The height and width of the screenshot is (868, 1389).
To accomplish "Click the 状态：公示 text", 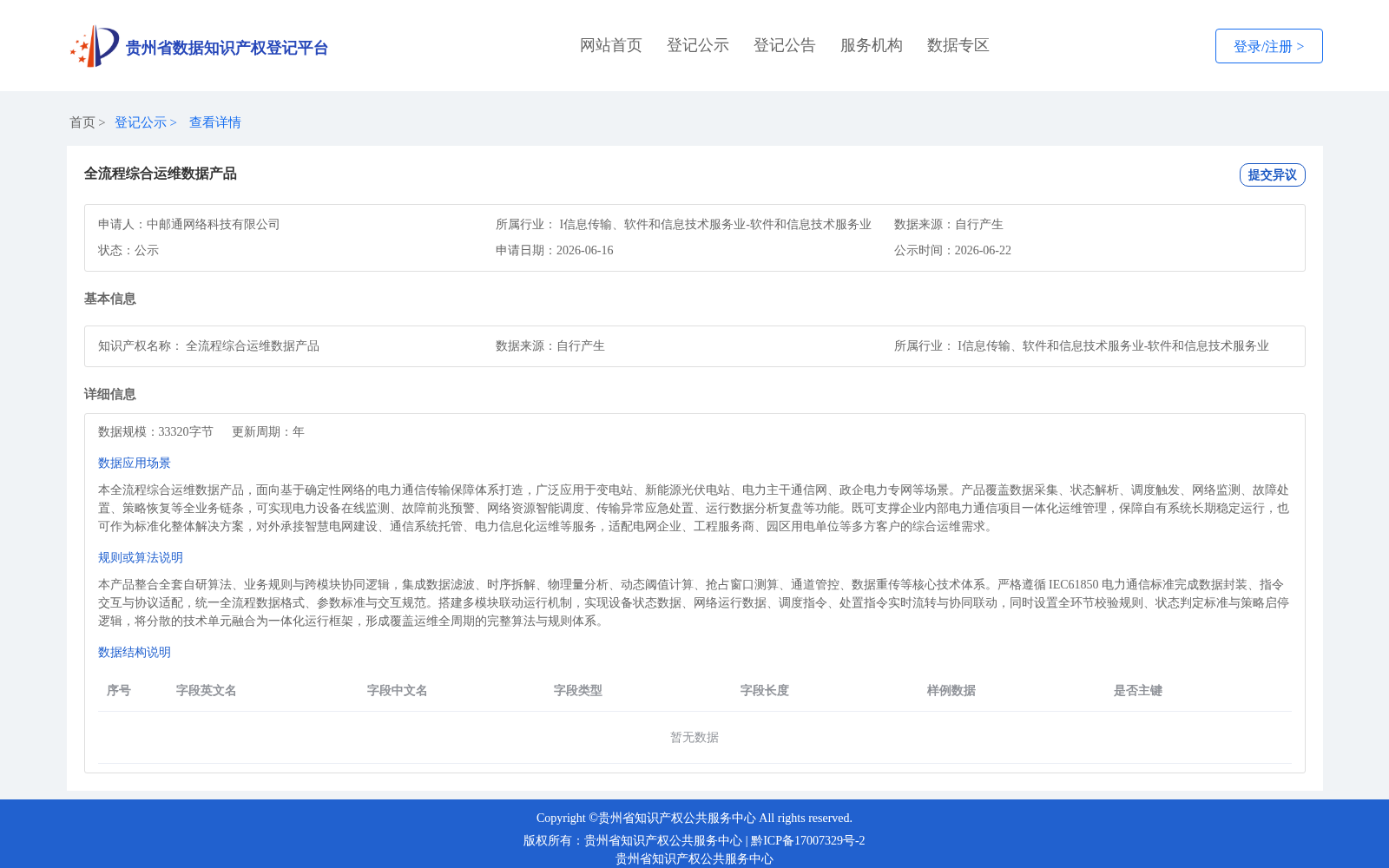I will (128, 250).
